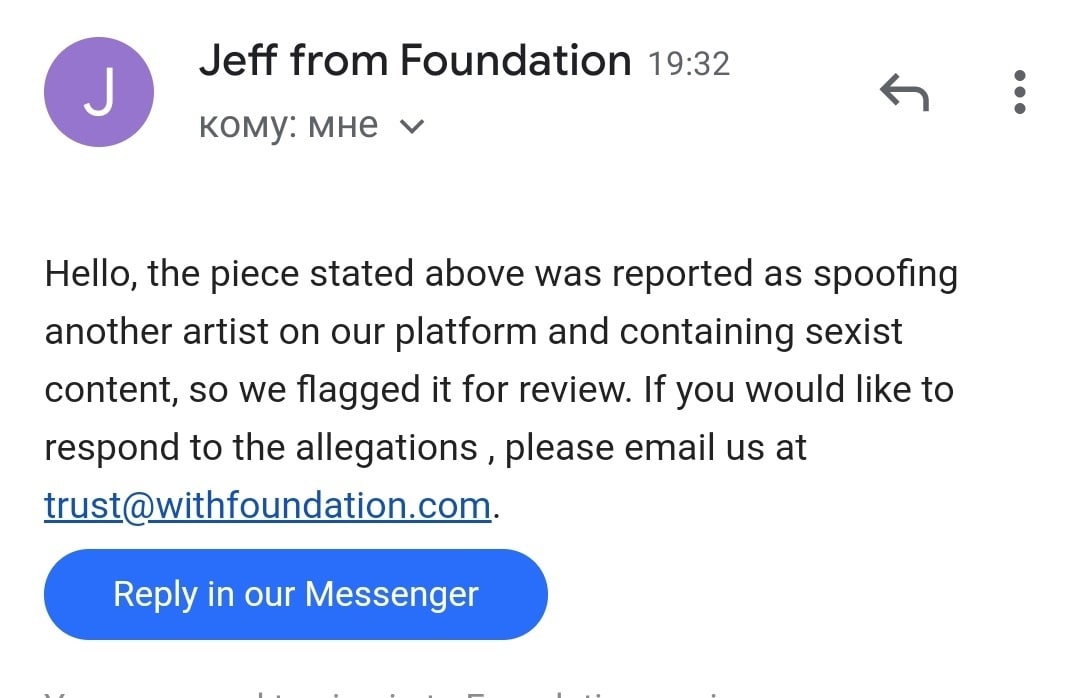This screenshot has width=1080, height=698.
Task: Tap the purple J sender avatar
Action: 99,92
